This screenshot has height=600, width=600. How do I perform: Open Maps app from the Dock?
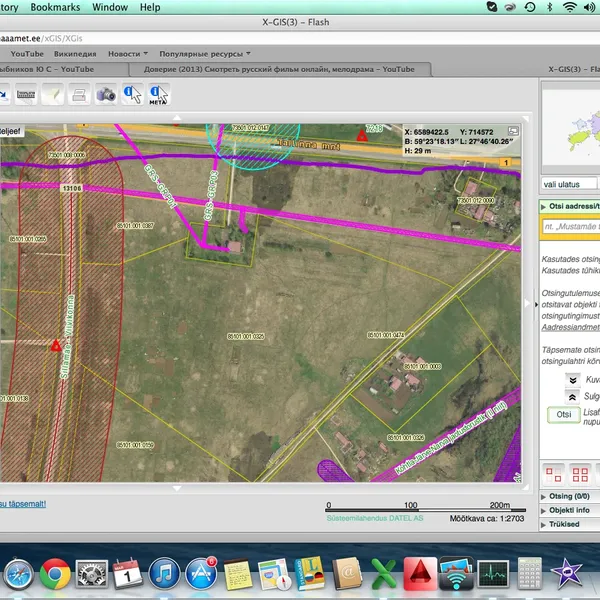coord(274,574)
